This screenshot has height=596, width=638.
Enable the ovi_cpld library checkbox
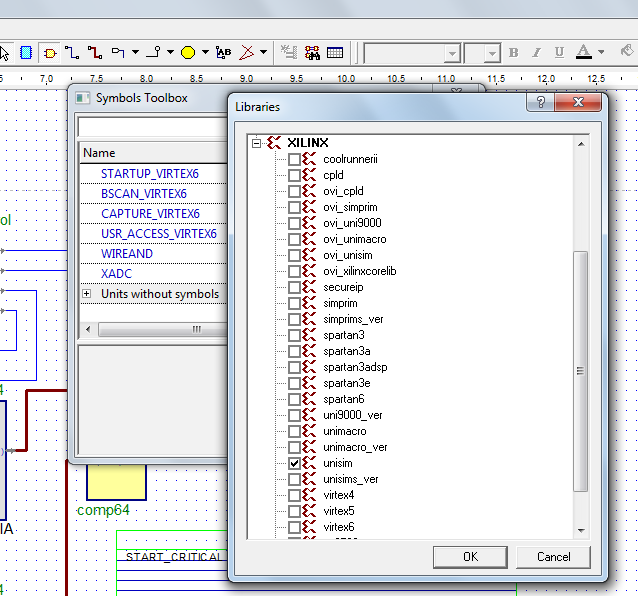[x=294, y=191]
